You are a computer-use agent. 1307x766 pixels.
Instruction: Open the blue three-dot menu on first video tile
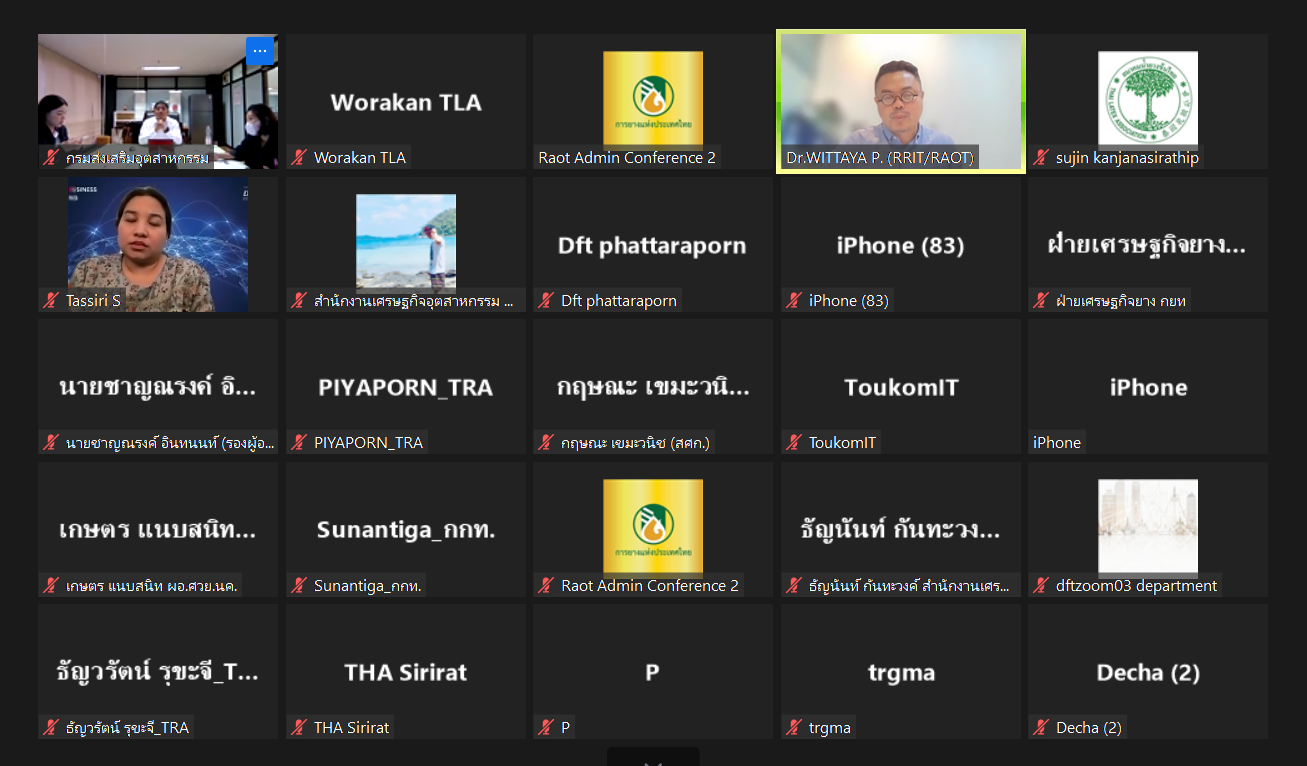pos(260,50)
